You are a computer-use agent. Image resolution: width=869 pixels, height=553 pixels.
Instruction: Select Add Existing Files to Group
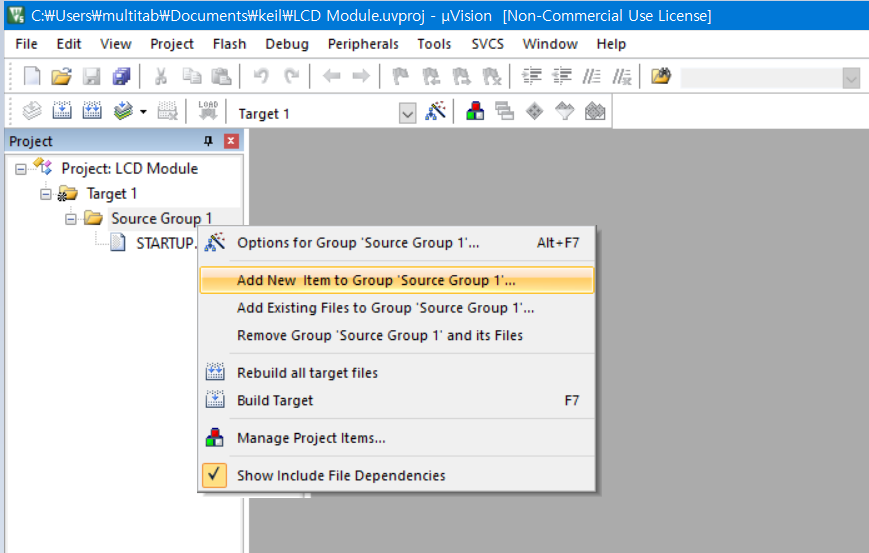396,308
